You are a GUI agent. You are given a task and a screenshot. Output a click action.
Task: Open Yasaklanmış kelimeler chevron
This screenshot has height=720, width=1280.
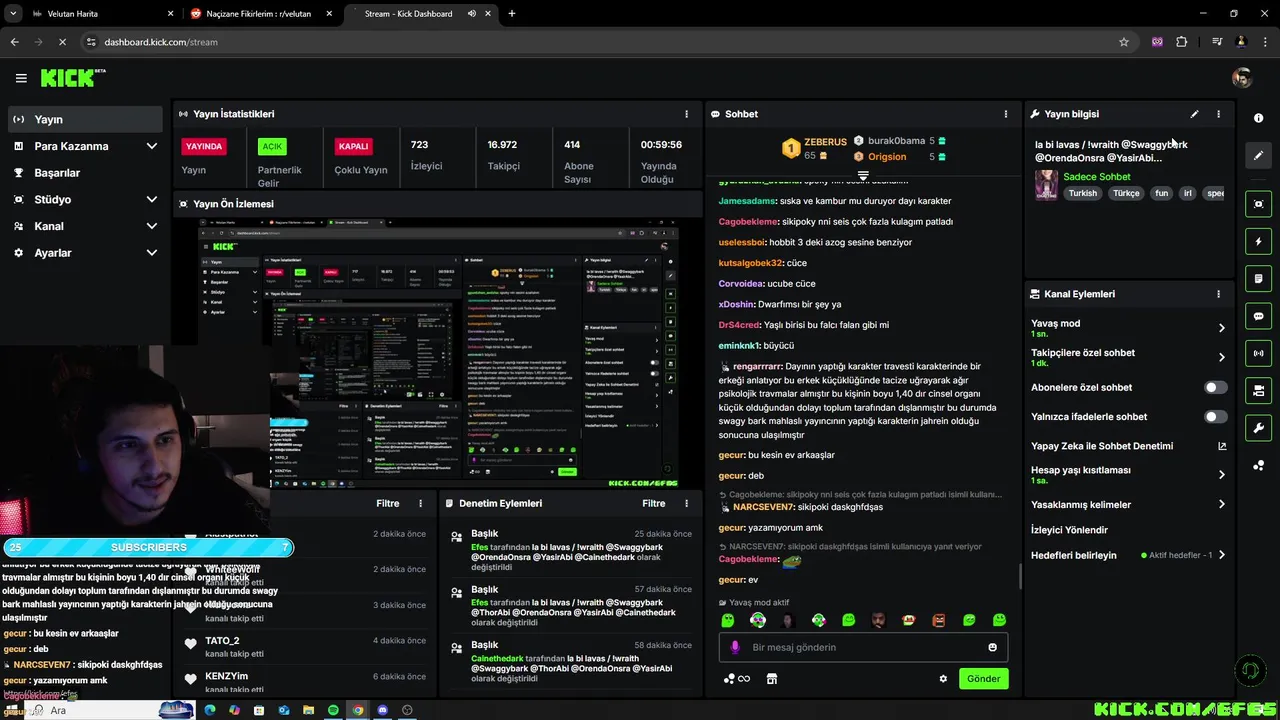1221,505
